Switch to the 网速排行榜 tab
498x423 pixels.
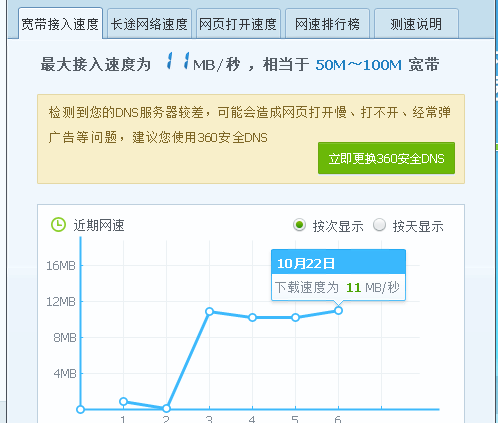tap(327, 24)
